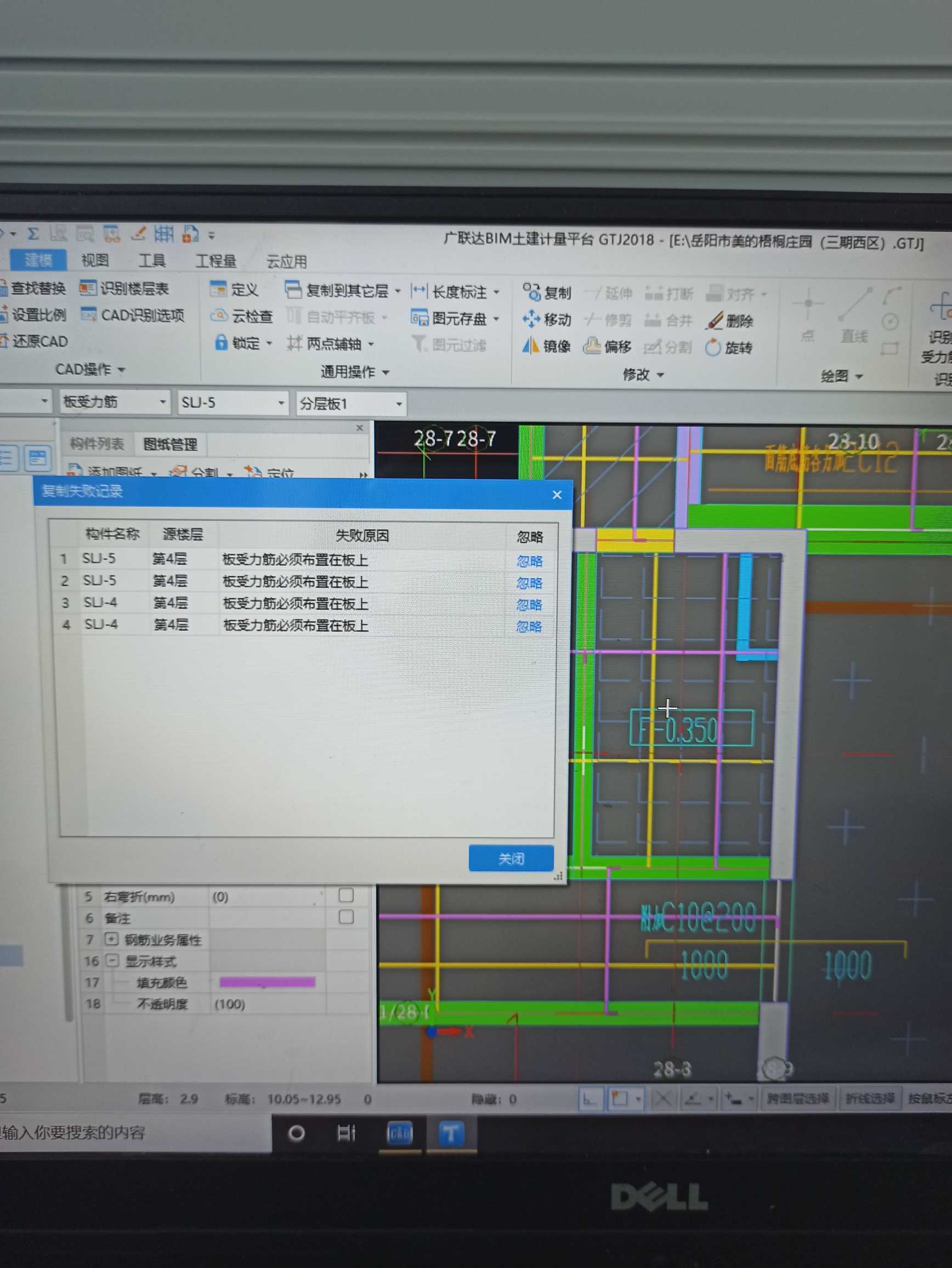The image size is (952, 1268).
Task: Click 还原CAD tool
Action: coord(35,341)
